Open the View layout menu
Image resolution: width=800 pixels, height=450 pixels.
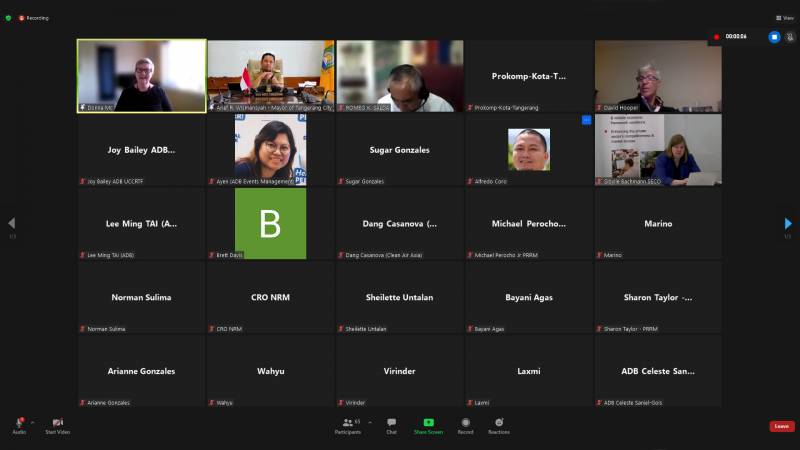click(x=784, y=18)
